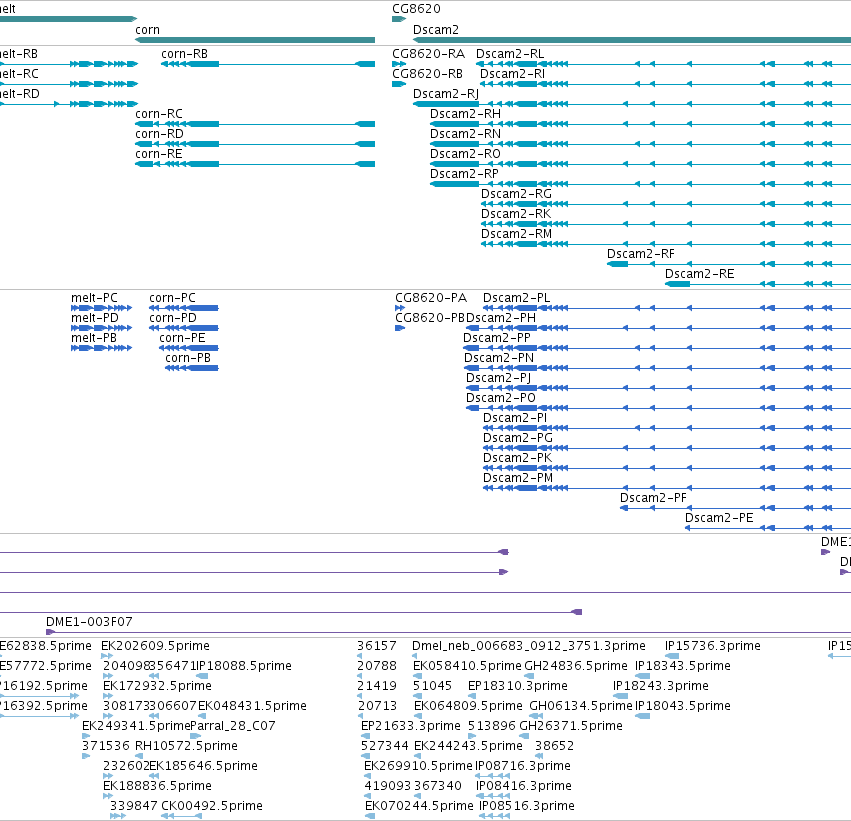Click the corn-RC transcript label
The width and height of the screenshot is (851, 821).
pyautogui.click(x=159, y=114)
